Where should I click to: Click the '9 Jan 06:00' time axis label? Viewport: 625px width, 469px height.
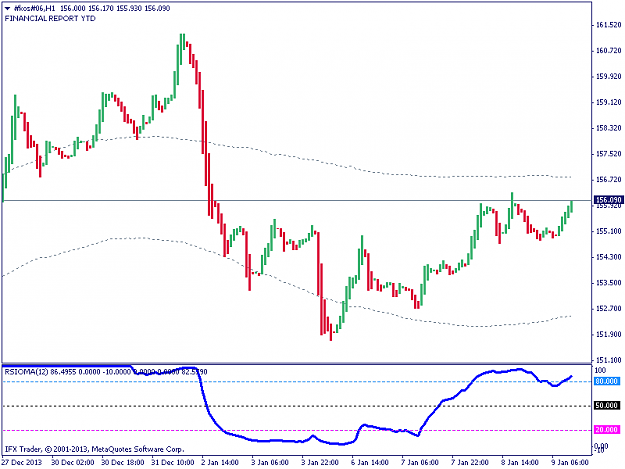570,463
